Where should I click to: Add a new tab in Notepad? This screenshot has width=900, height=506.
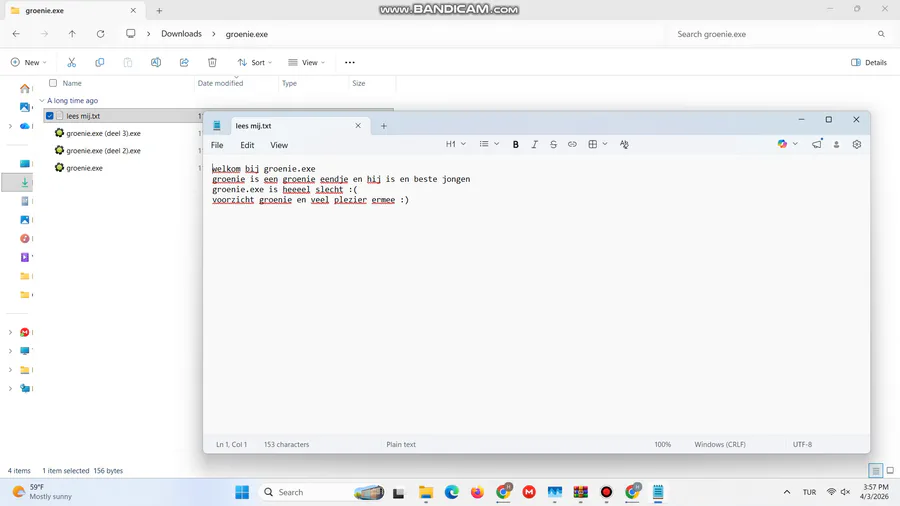(384, 126)
